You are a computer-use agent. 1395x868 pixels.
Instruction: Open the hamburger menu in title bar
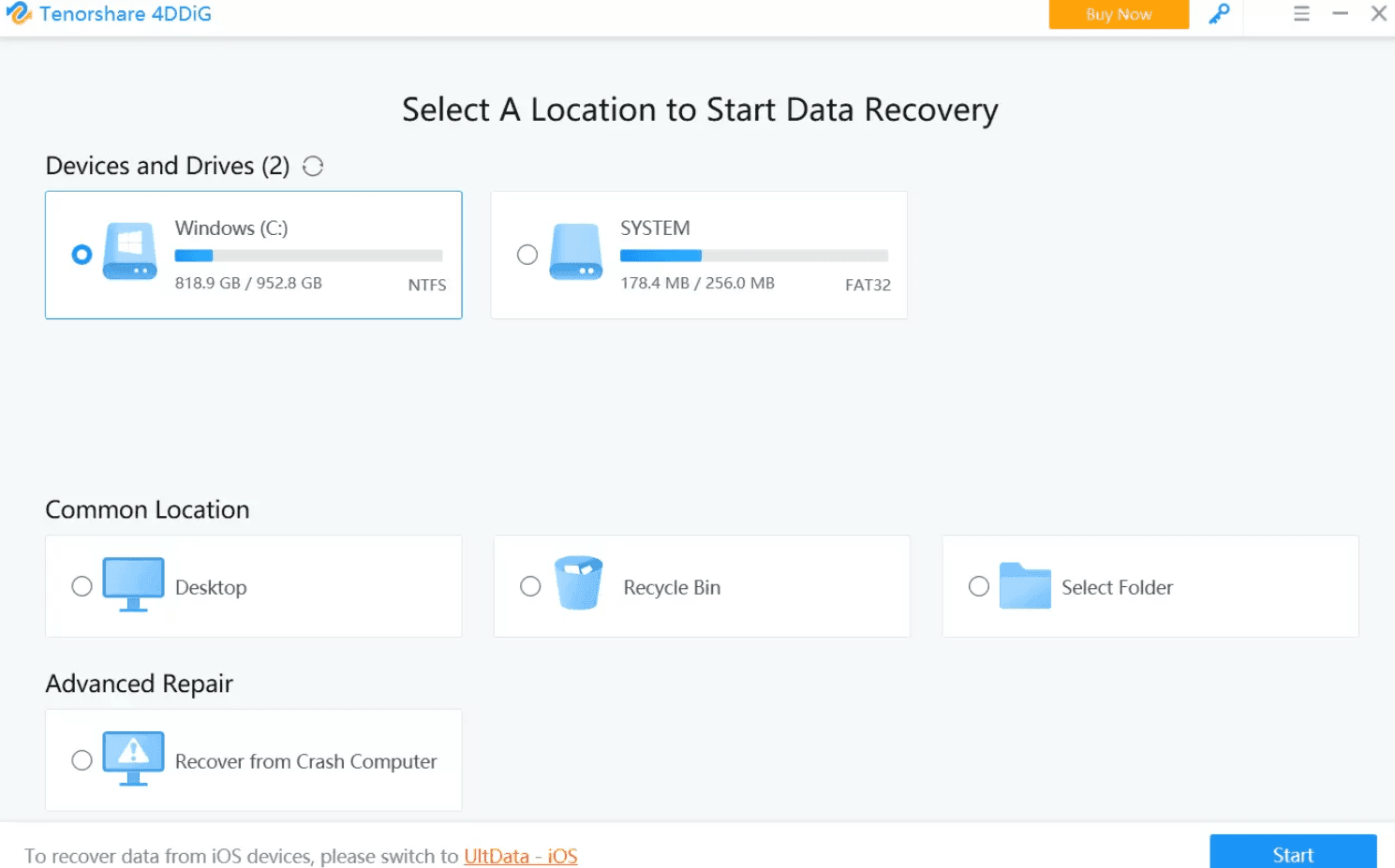pos(1301,14)
